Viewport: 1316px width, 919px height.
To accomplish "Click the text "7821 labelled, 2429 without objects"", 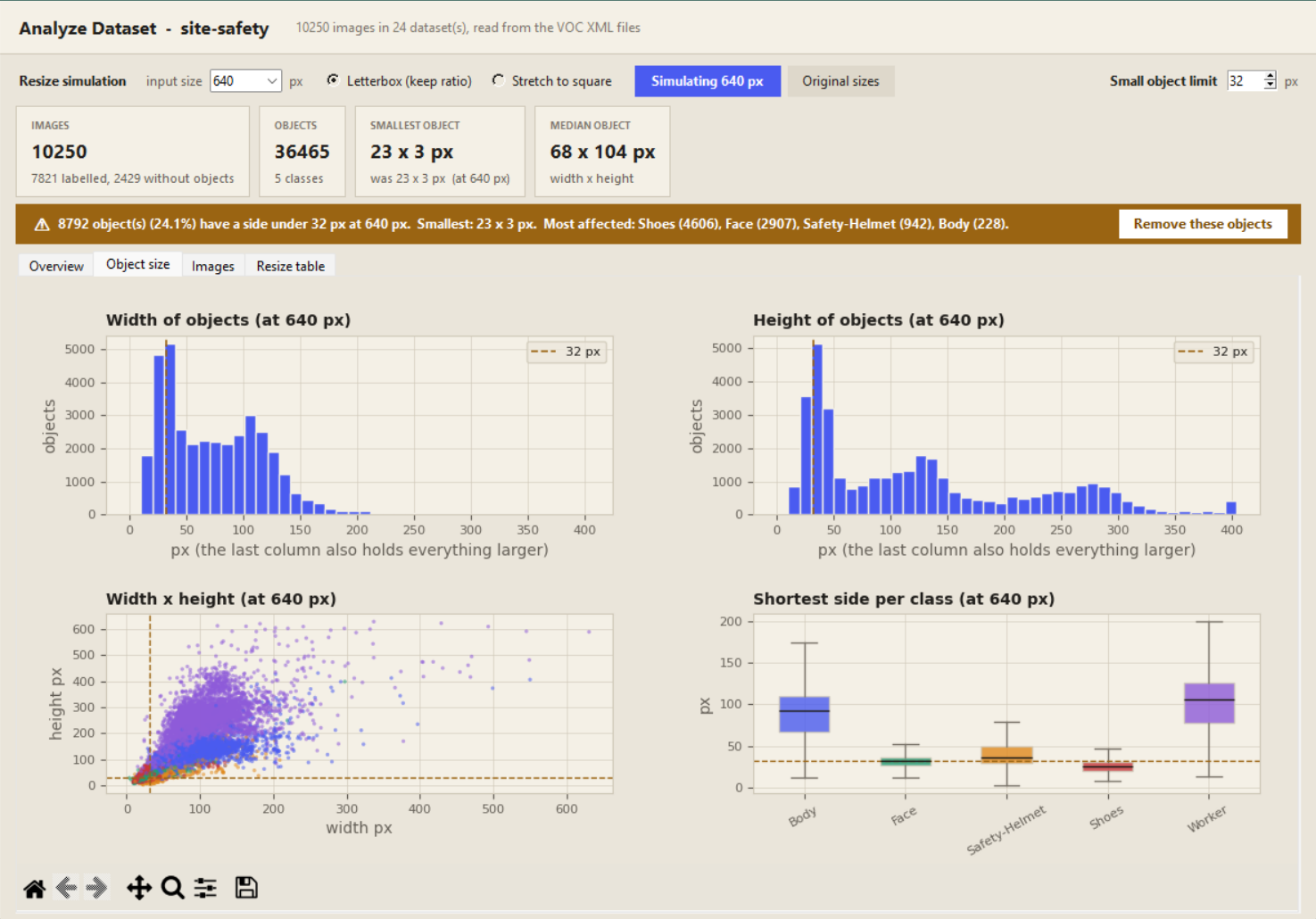I will point(133,178).
